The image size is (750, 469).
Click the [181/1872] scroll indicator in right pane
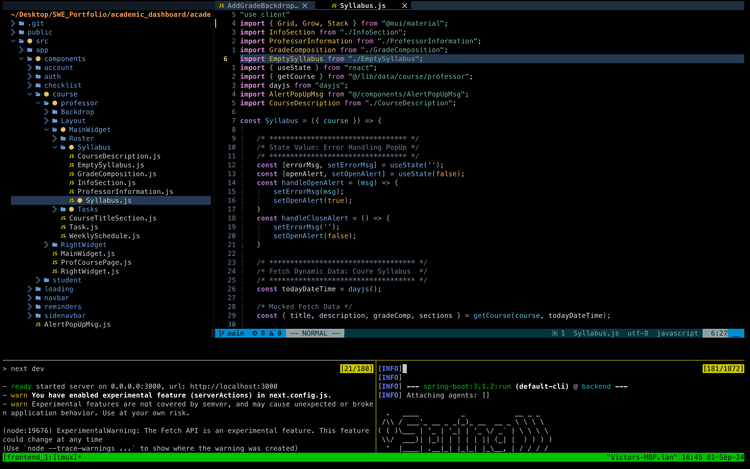tap(723, 369)
